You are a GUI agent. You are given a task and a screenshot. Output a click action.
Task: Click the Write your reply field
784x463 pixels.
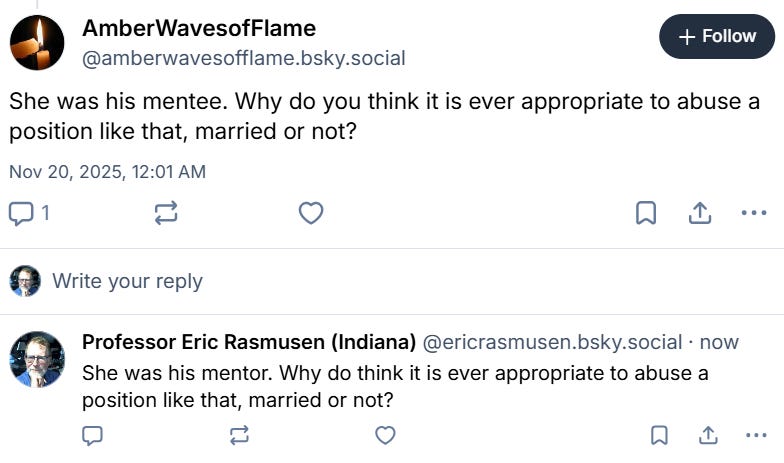[127, 281]
